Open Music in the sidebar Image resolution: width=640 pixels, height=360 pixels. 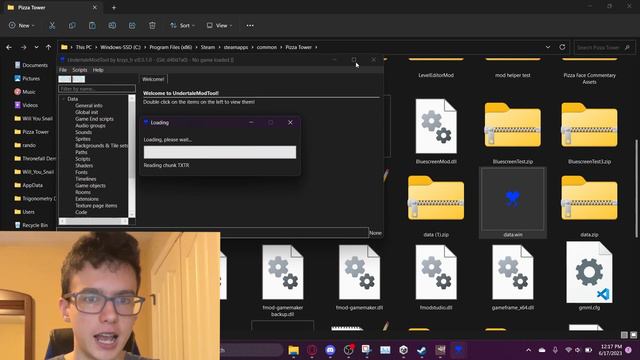coord(24,92)
